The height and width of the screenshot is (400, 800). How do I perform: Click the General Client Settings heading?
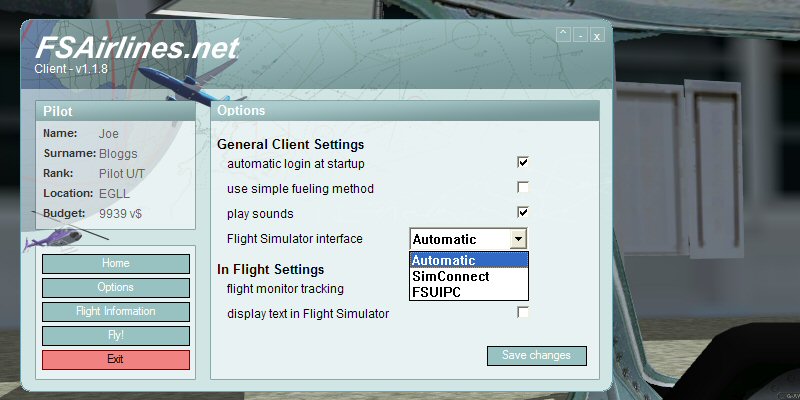point(290,144)
